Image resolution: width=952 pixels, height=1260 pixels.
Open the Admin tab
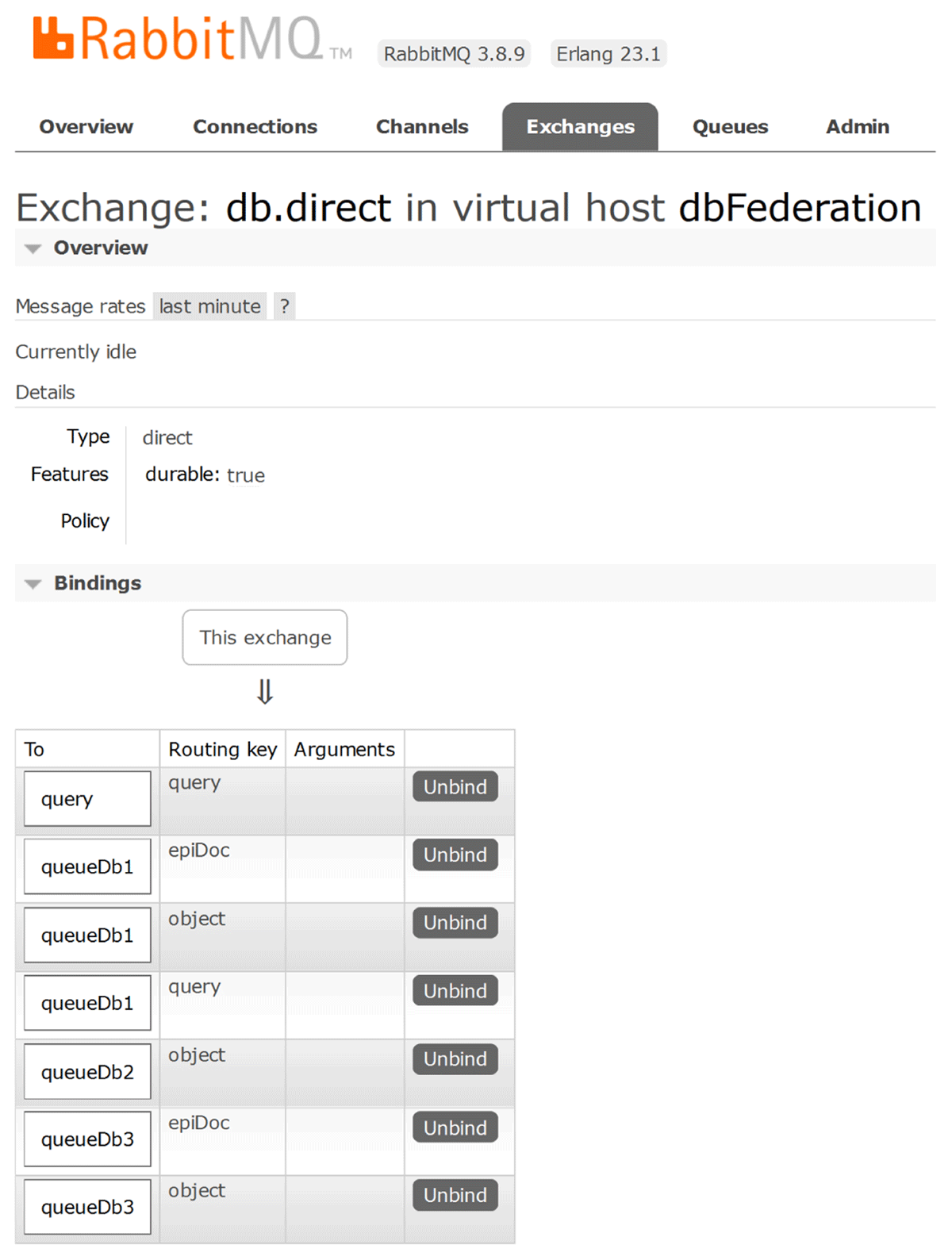(x=858, y=127)
